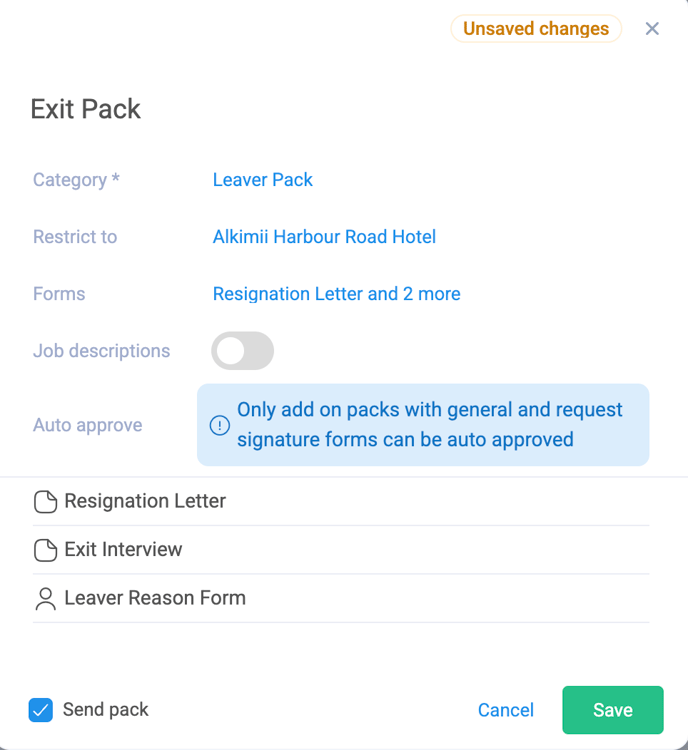Click the Exit Interview document icon

tap(45, 550)
